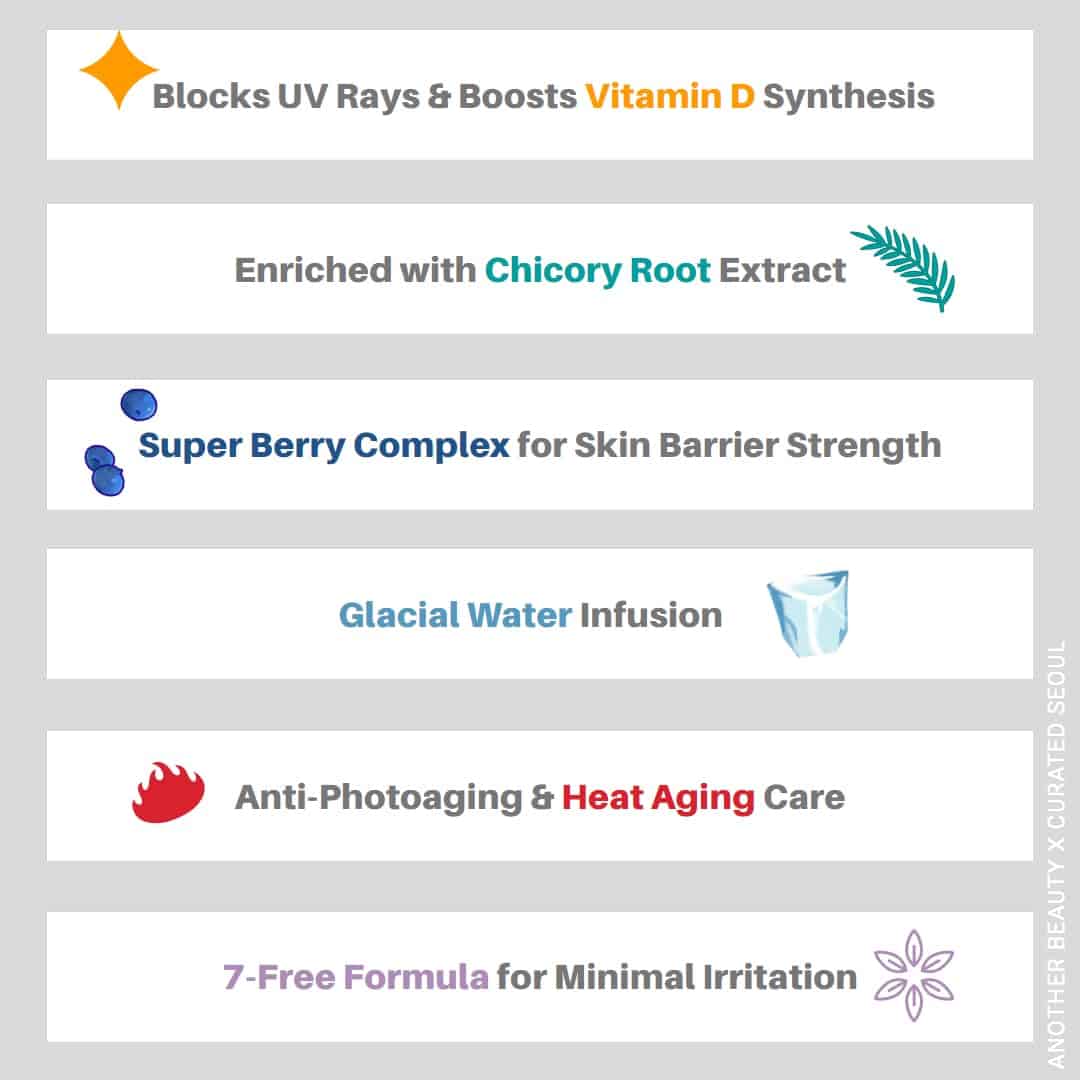Click the purple flower outline icon
The height and width of the screenshot is (1080, 1080).
click(913, 975)
